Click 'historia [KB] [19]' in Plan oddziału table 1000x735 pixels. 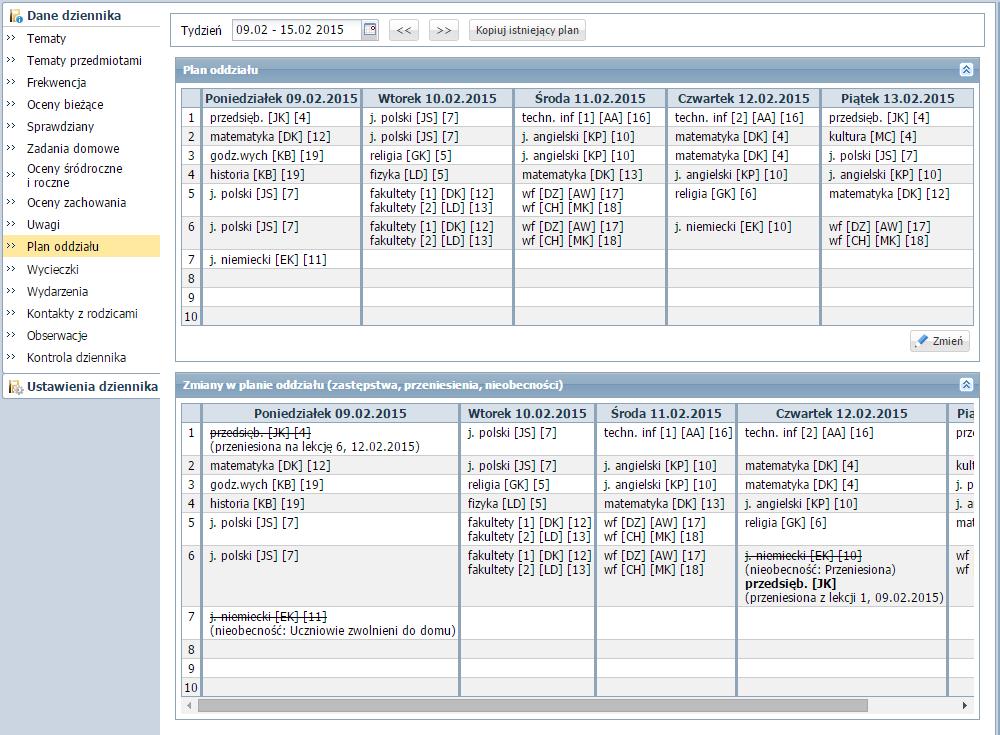(257, 174)
